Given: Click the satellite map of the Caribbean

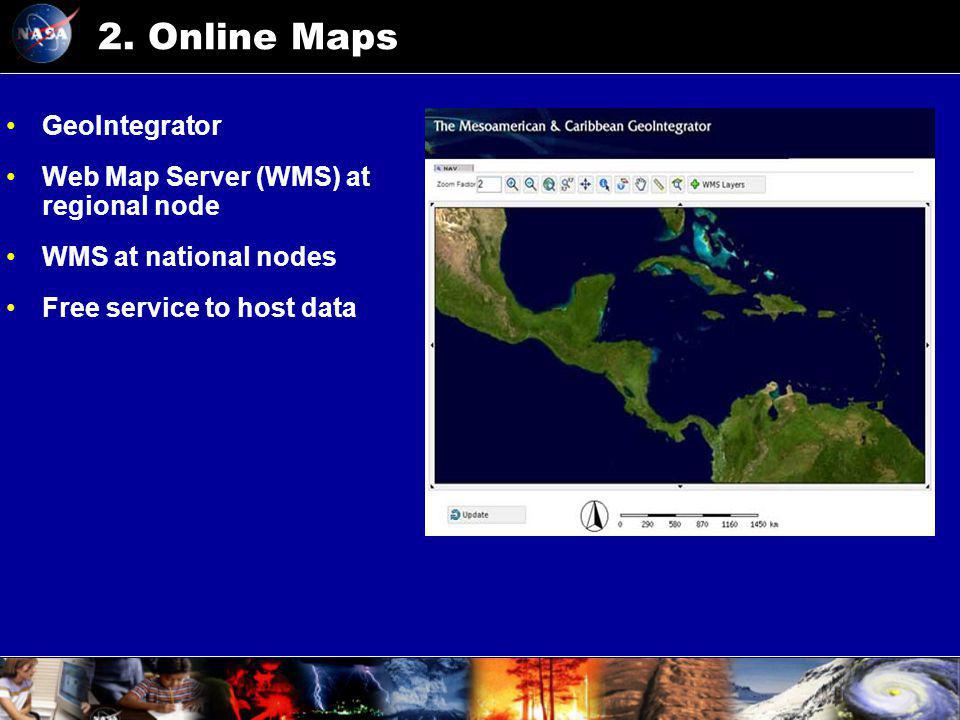Looking at the screenshot, I should (x=680, y=345).
